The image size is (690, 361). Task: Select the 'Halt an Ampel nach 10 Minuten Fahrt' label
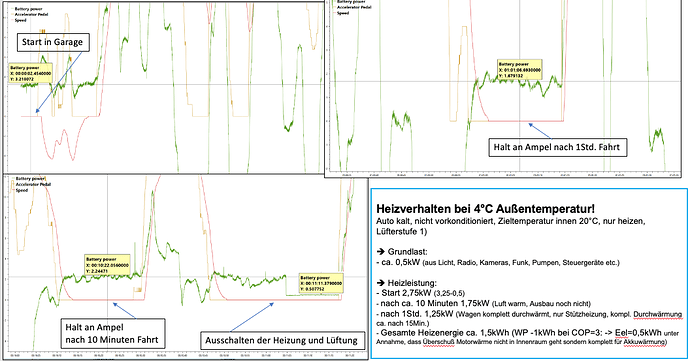point(113,334)
